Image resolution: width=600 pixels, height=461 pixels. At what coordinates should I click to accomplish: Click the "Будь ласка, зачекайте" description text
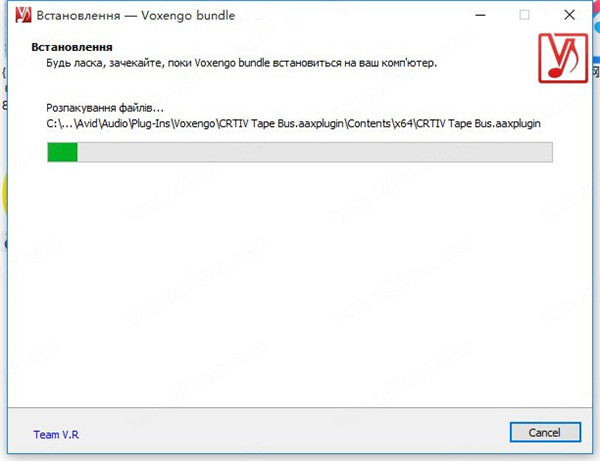[241, 63]
